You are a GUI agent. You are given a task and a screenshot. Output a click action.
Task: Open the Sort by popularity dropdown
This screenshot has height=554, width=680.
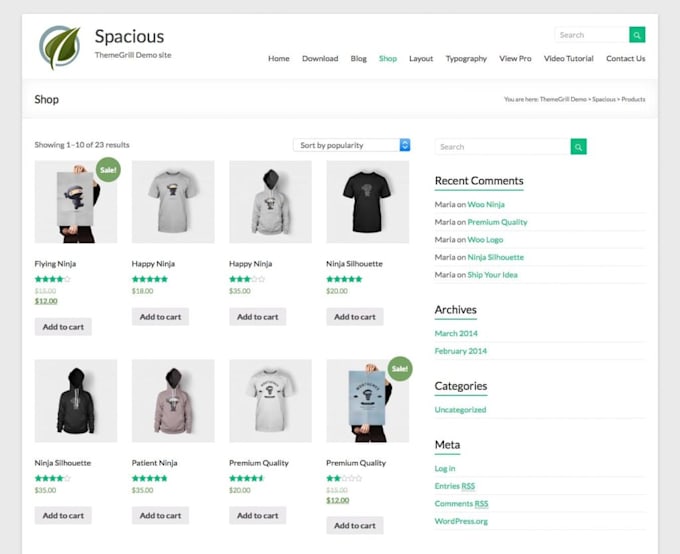352,145
